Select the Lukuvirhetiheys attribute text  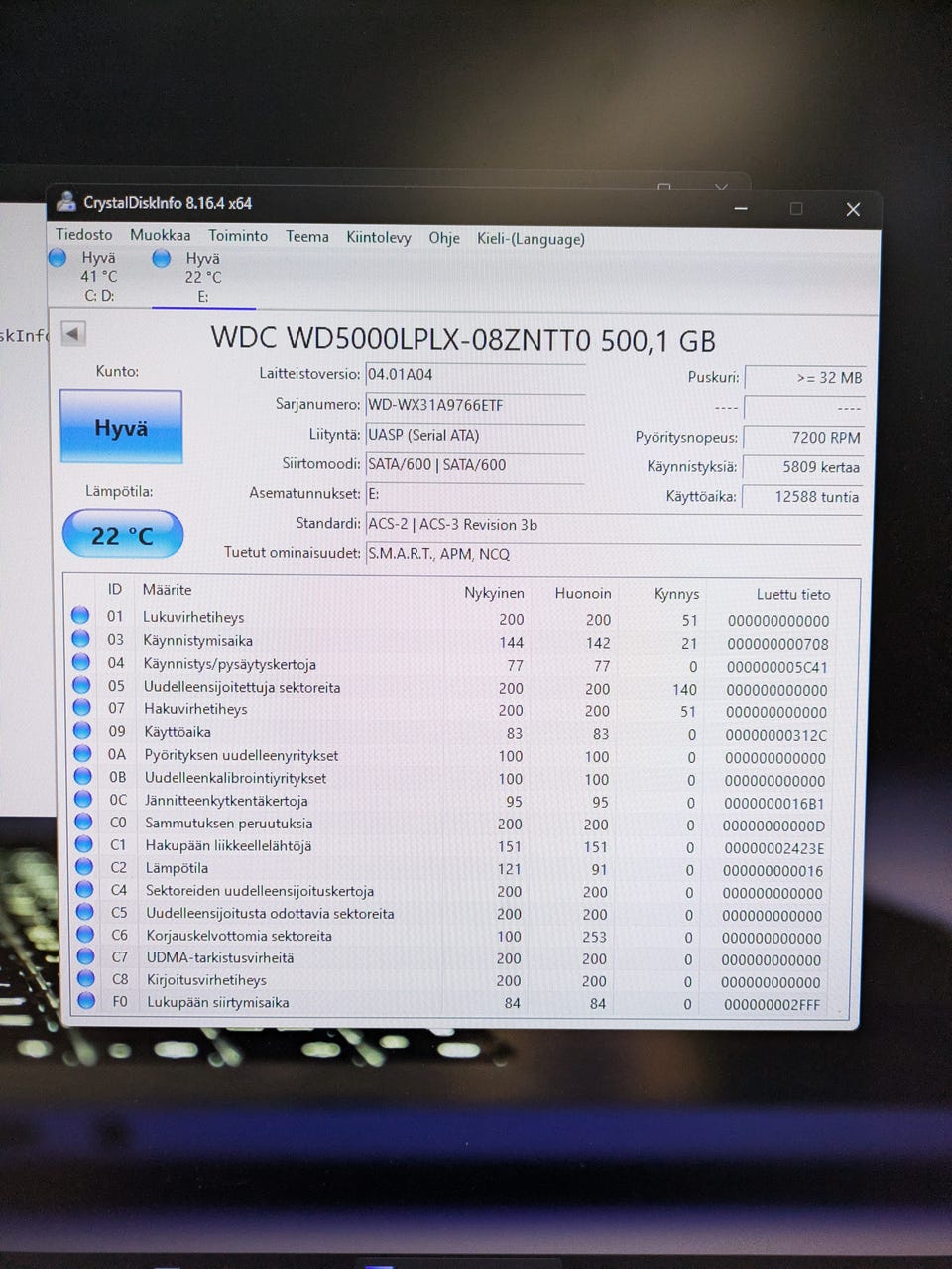point(193,617)
